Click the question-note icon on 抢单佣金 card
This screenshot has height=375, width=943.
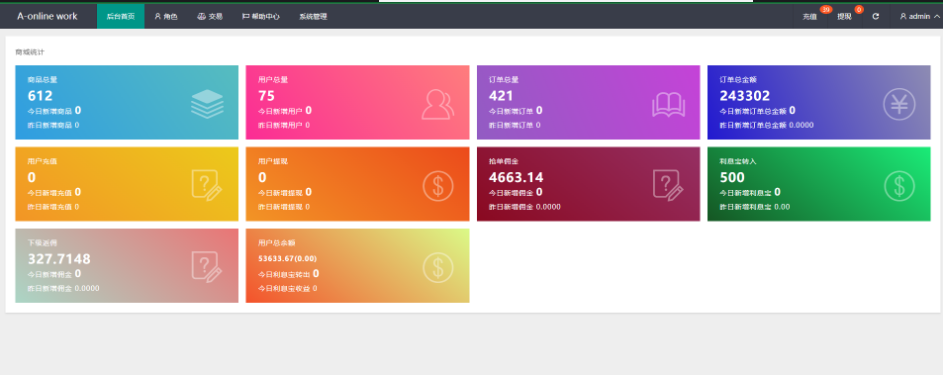[x=668, y=185]
